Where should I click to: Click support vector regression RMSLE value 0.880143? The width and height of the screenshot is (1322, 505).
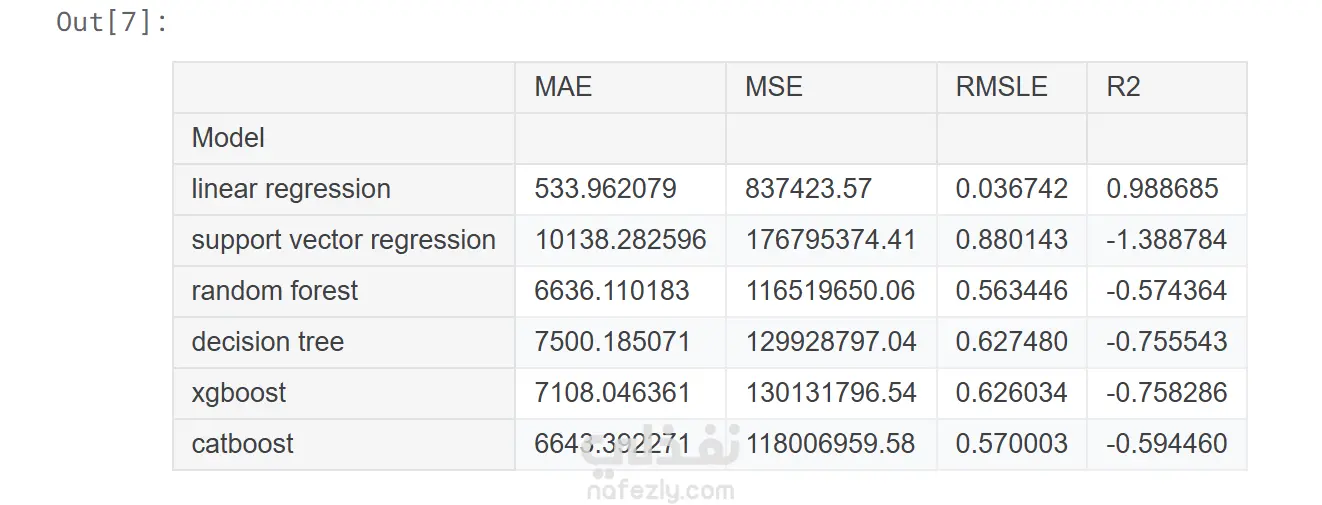[x=1011, y=240]
